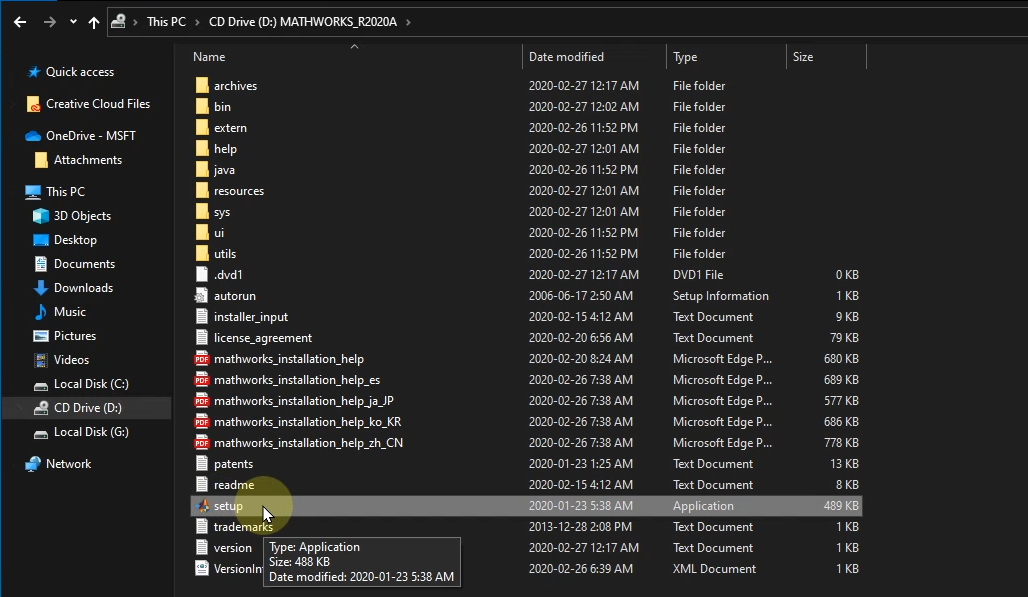Click the MATLAB setup application icon

pos(202,506)
